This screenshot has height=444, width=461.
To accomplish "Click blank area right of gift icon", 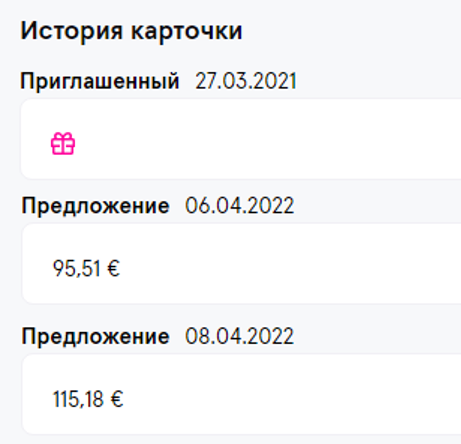I will coord(267,143).
